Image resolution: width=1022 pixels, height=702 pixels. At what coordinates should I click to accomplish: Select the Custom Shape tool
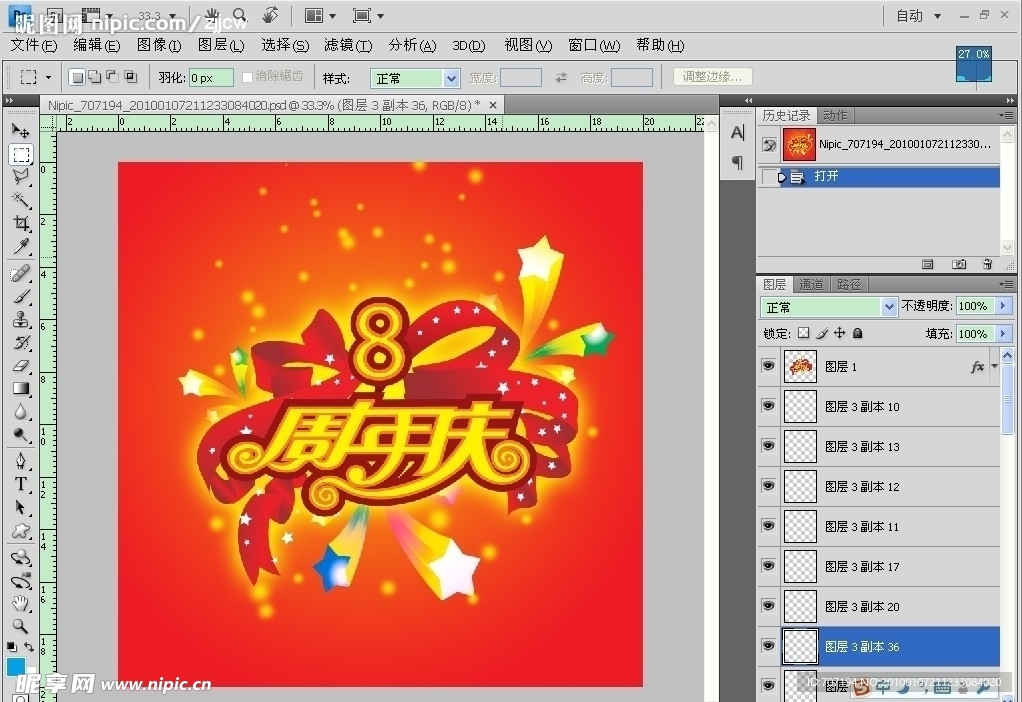[x=21, y=531]
